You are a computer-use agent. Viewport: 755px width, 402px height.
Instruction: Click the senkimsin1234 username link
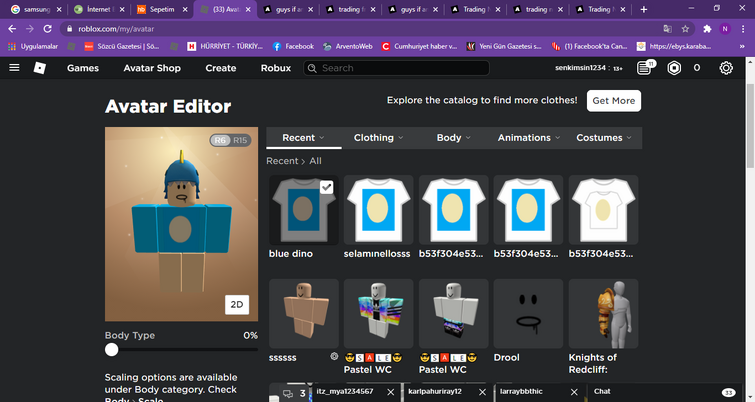tap(581, 68)
